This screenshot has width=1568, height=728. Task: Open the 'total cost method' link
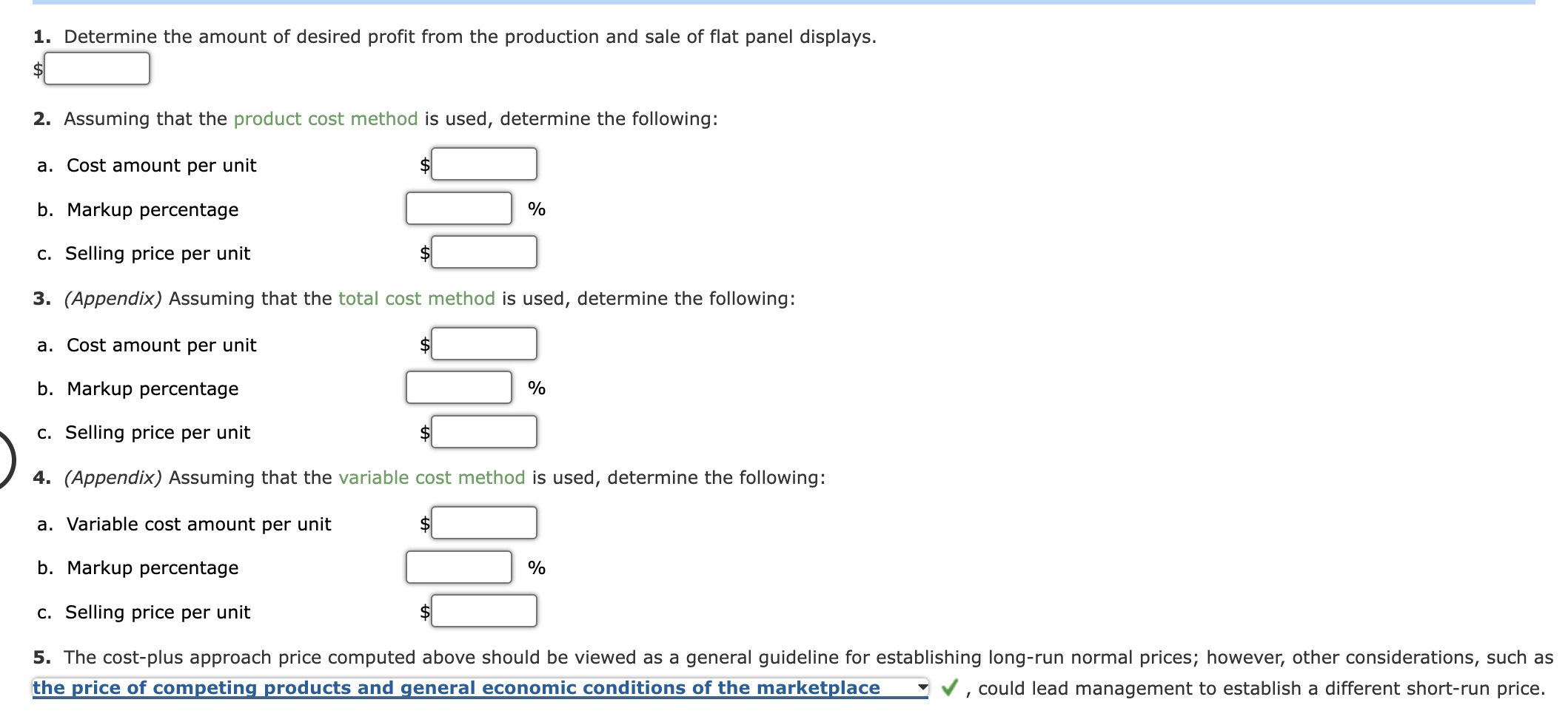415,298
